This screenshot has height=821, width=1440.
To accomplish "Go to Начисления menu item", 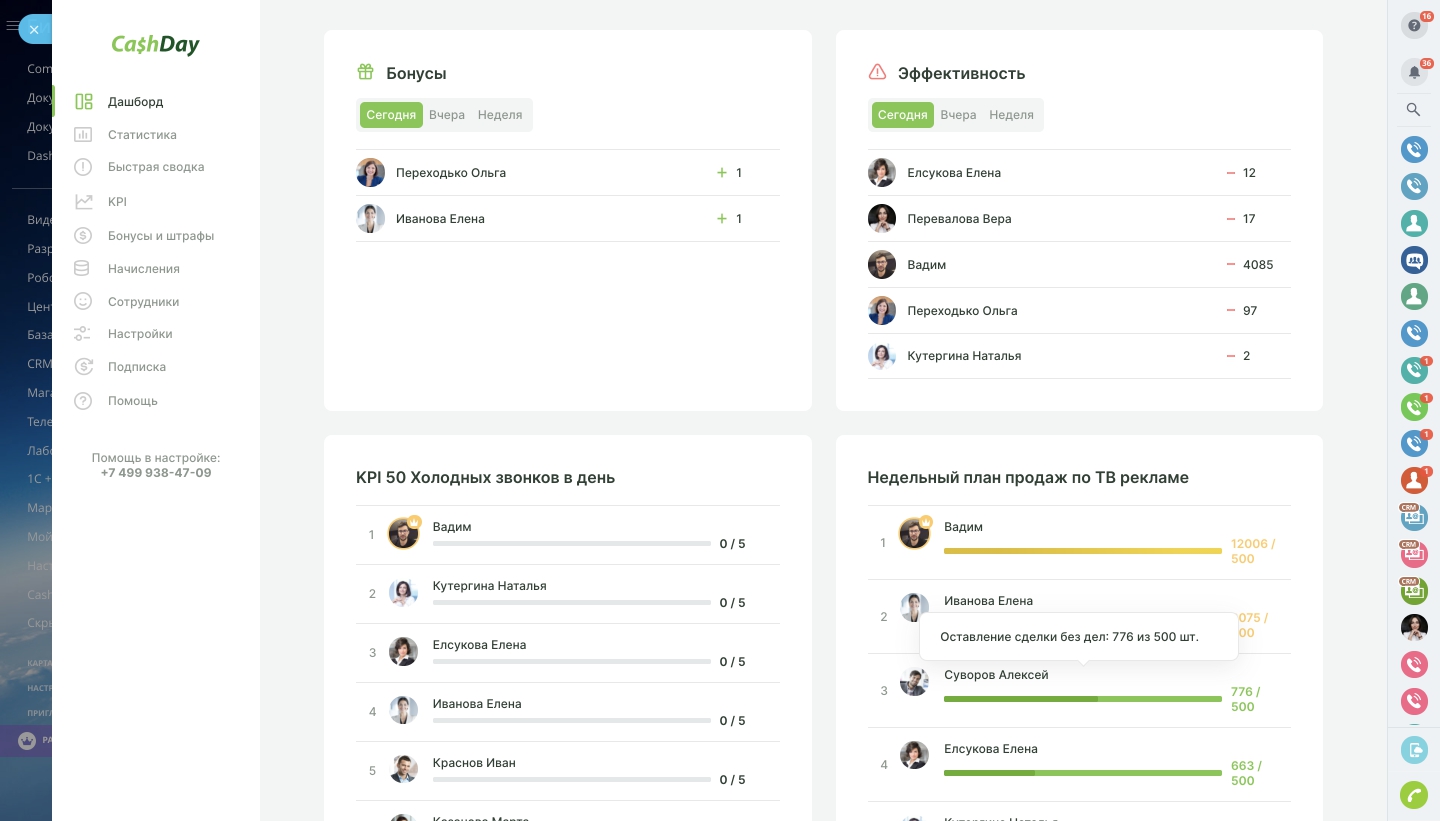I will click(143, 269).
